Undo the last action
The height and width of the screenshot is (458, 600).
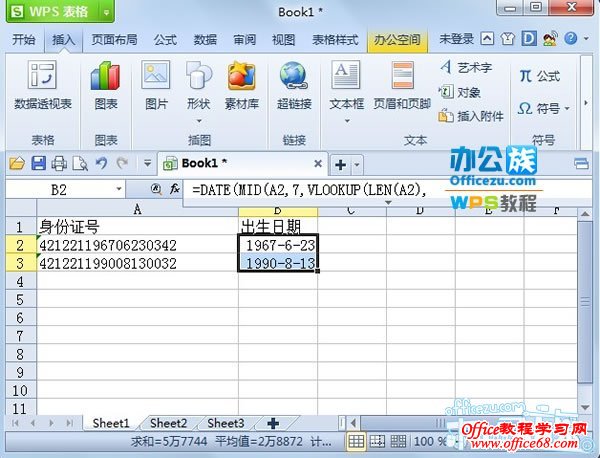click(x=101, y=164)
